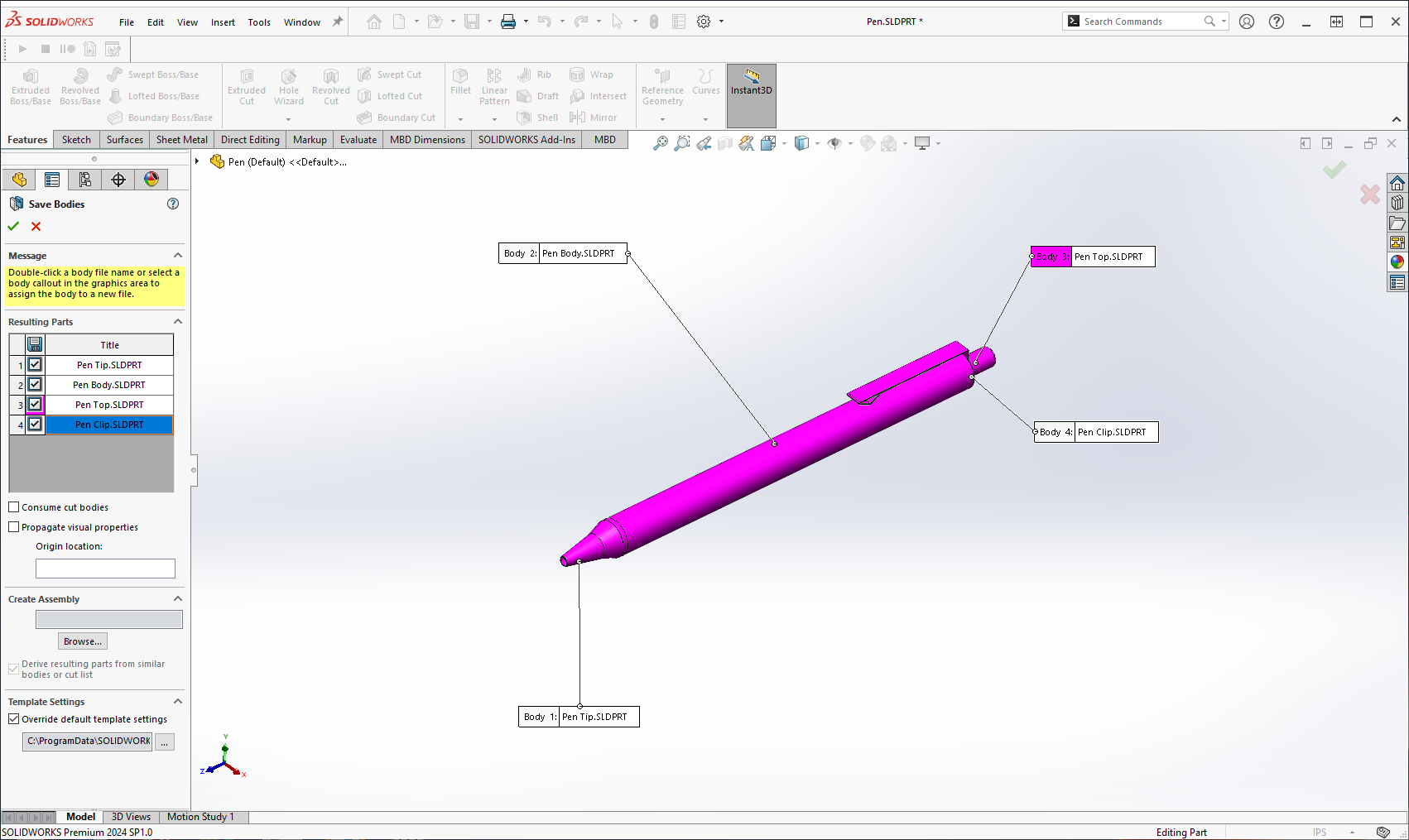Collapse the Template Settings section

click(177, 701)
